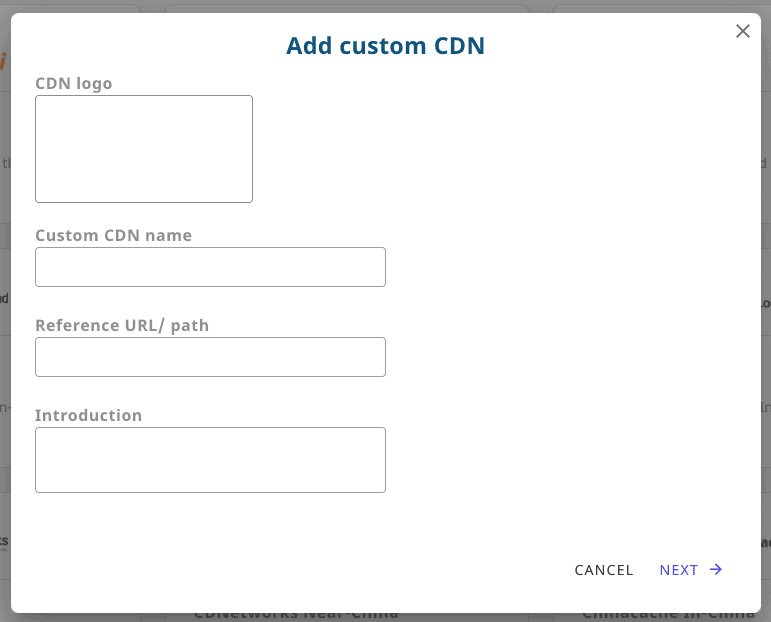Image resolution: width=771 pixels, height=622 pixels.
Task: Click the dimmed card edge right of the dialog
Action: (766, 315)
